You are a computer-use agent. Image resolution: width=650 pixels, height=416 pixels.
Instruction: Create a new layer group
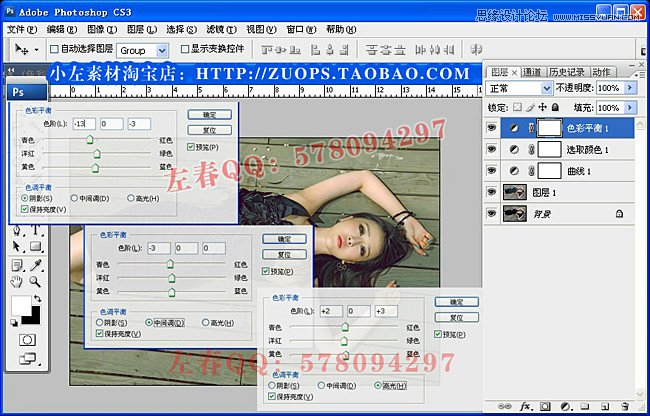[x=585, y=406]
